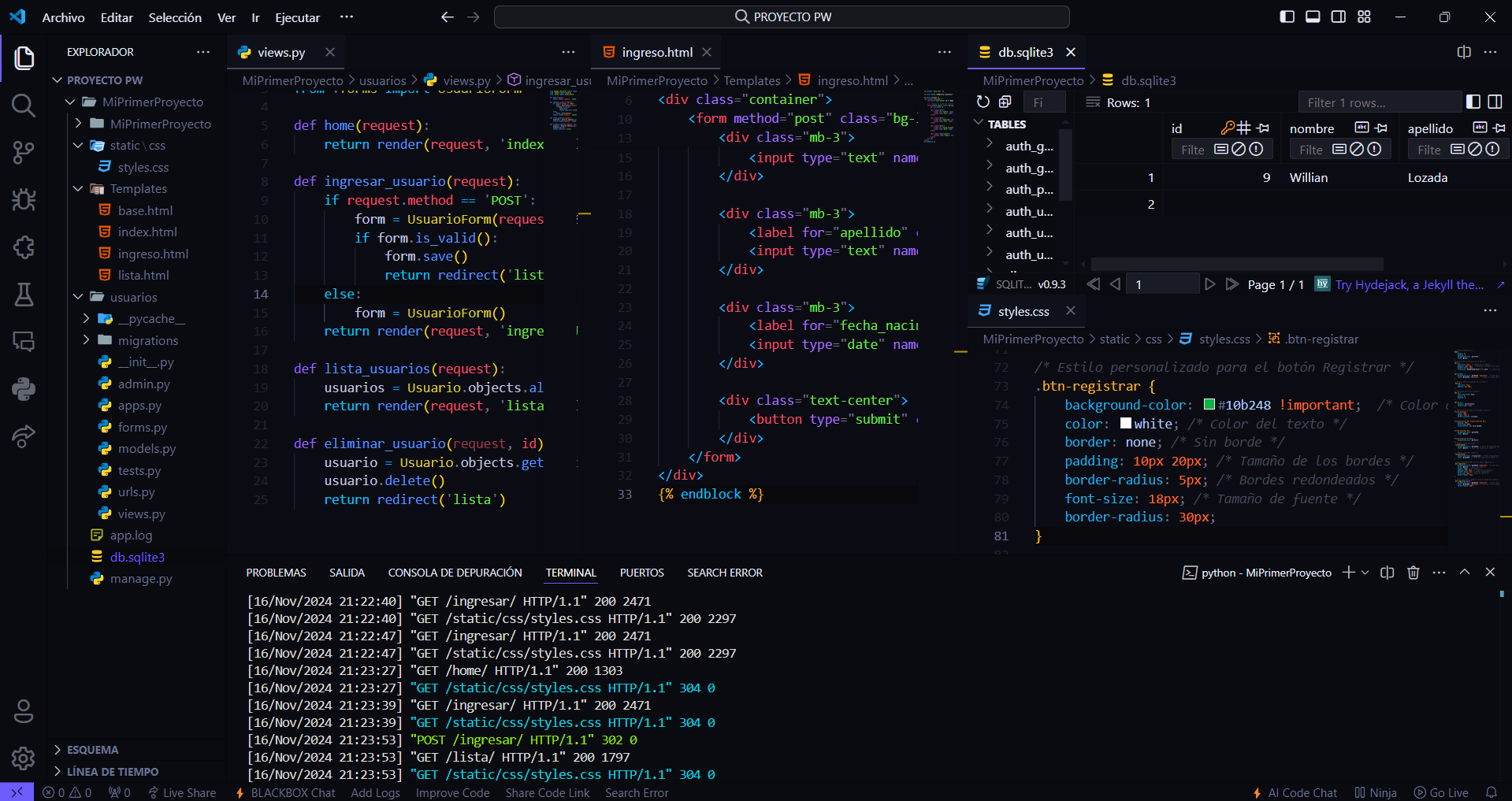The width and height of the screenshot is (1512, 801).
Task: Select the Testing flask icon
Action: [24, 295]
